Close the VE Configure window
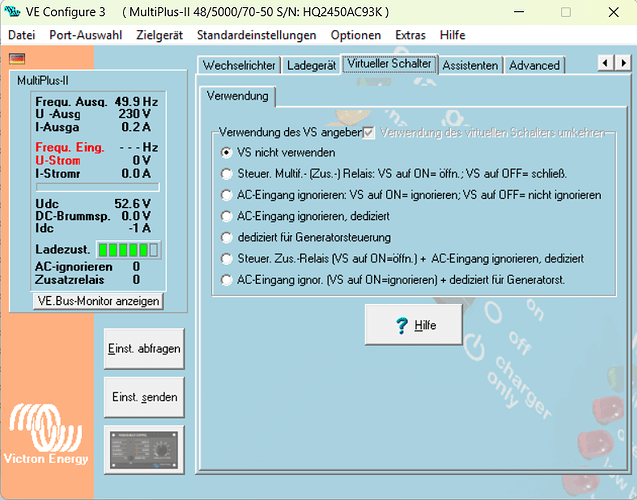Viewport: 637px width, 500px height. pos(613,12)
